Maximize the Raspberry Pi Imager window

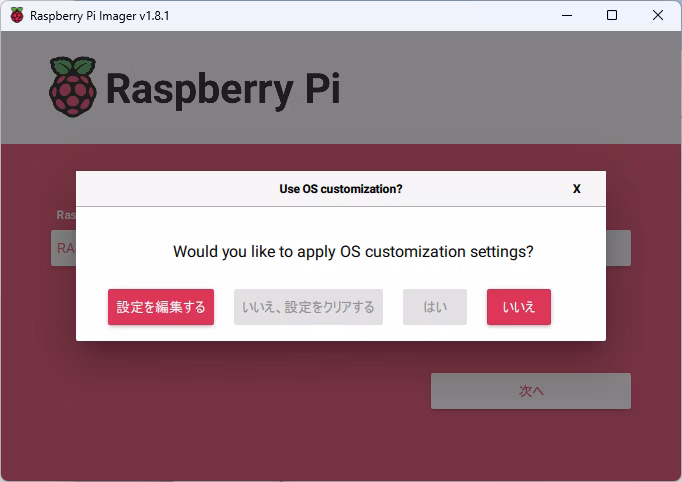(612, 15)
